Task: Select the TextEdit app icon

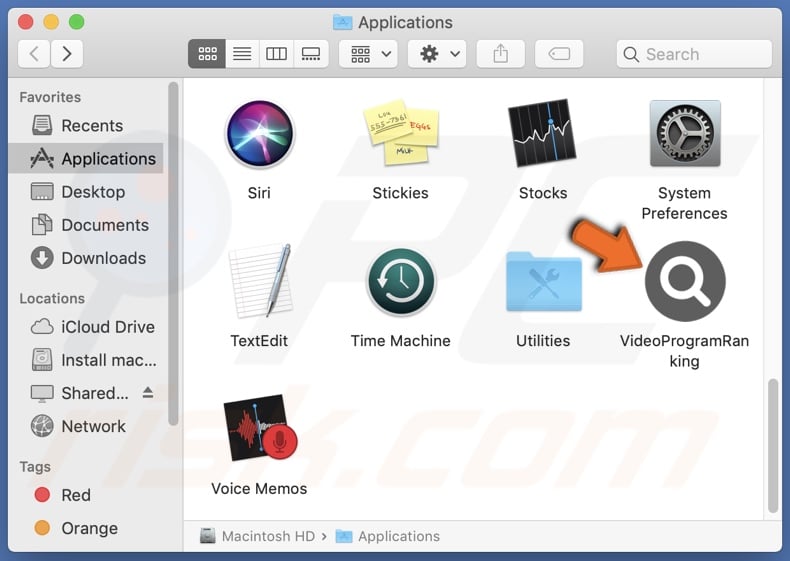Action: [260, 280]
